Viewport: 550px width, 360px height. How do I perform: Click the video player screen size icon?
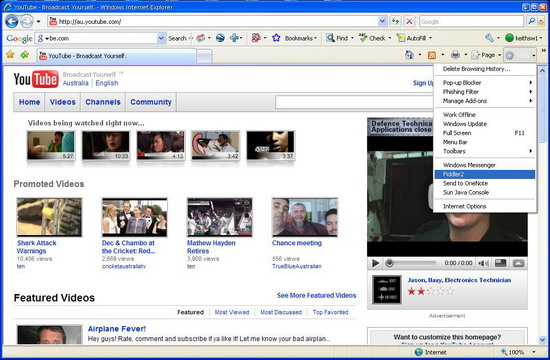[501, 263]
